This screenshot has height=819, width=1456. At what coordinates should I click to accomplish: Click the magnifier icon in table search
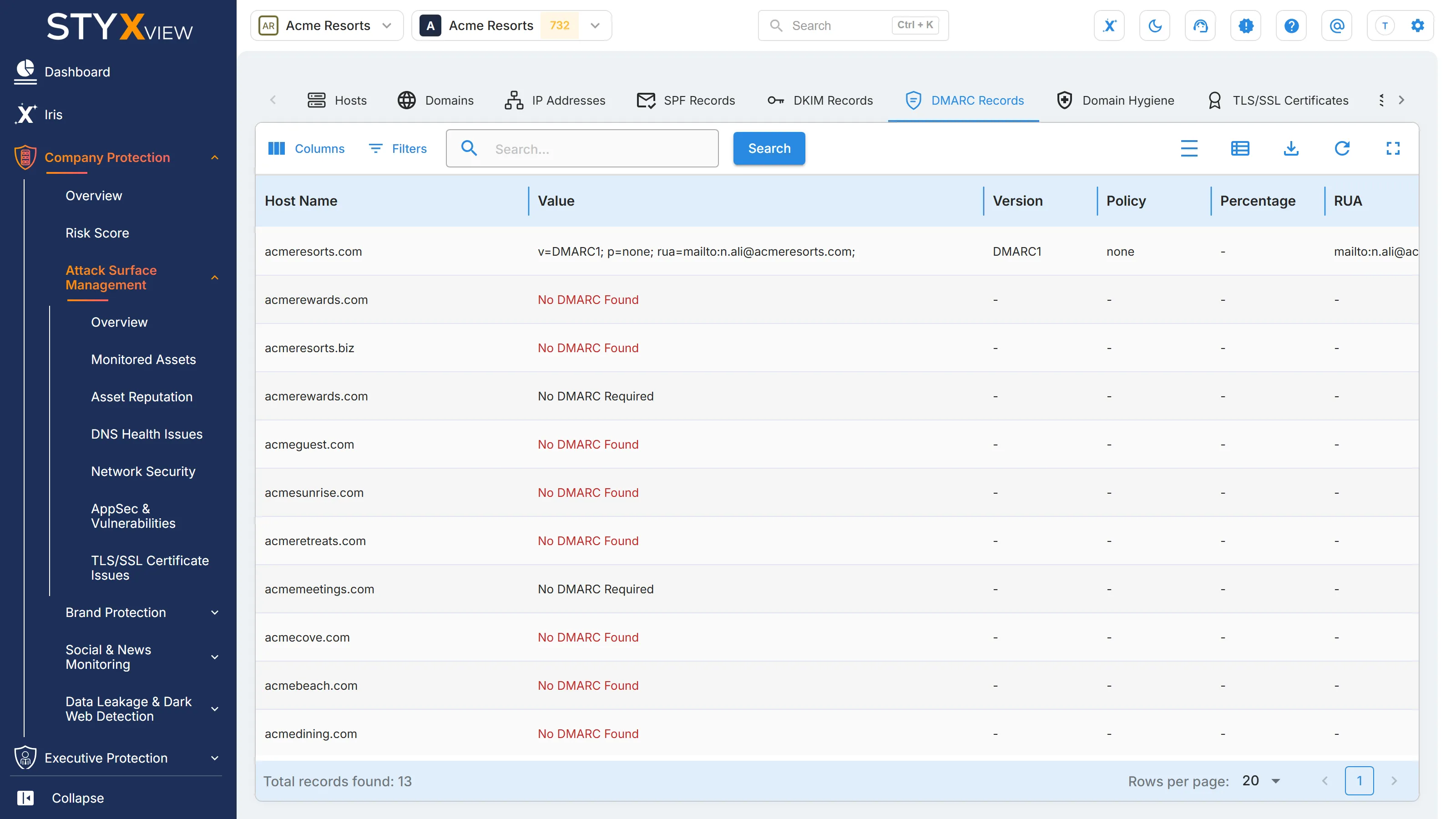469,149
